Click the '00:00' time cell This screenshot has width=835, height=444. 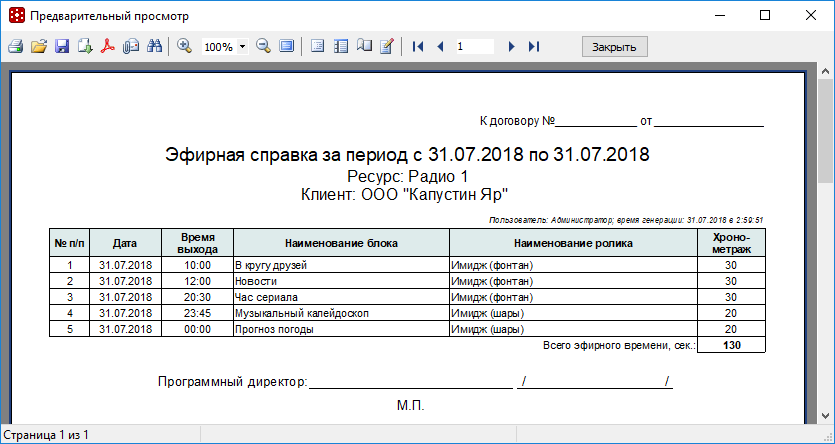point(198,329)
